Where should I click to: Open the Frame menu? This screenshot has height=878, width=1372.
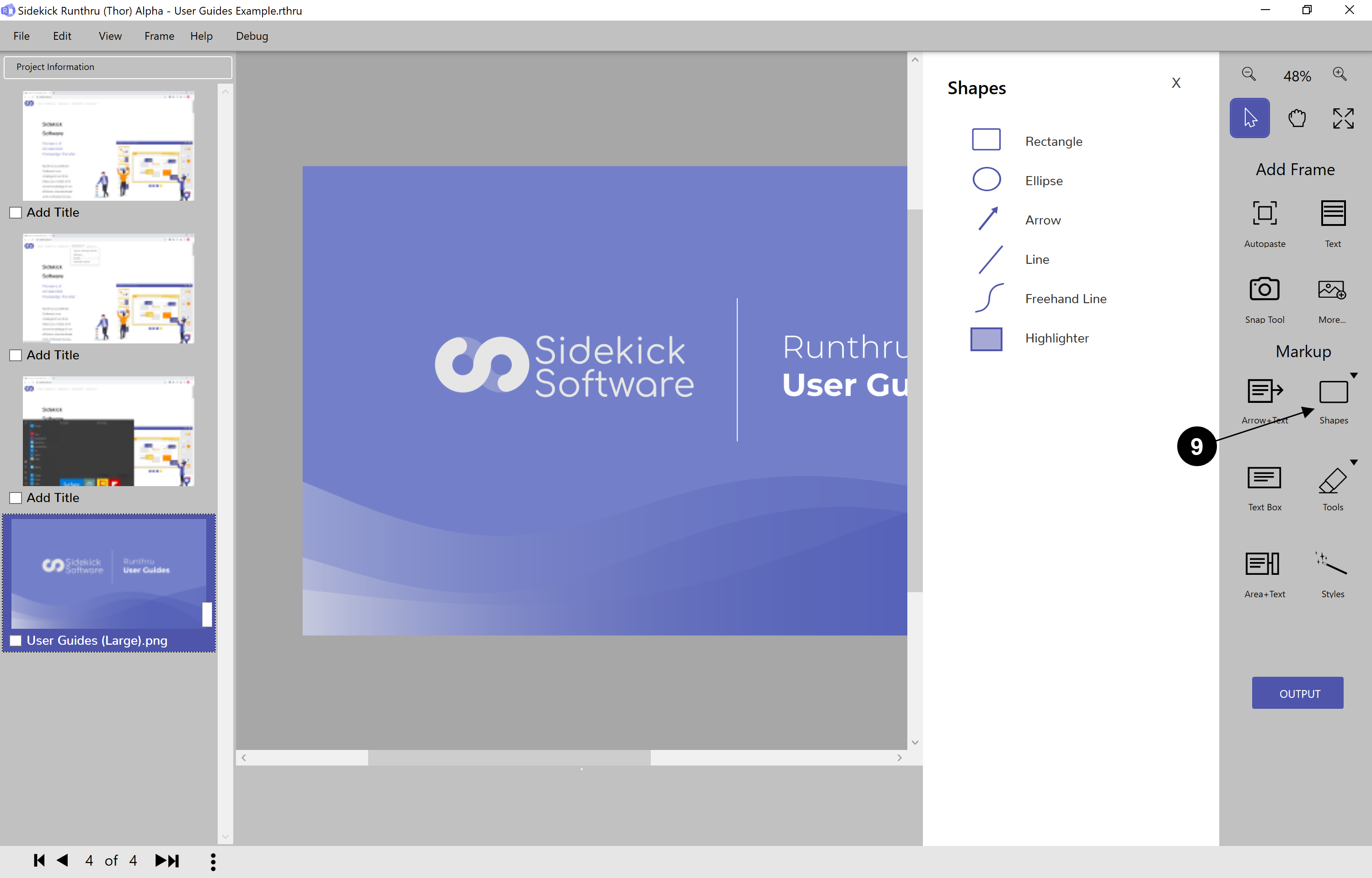(159, 36)
